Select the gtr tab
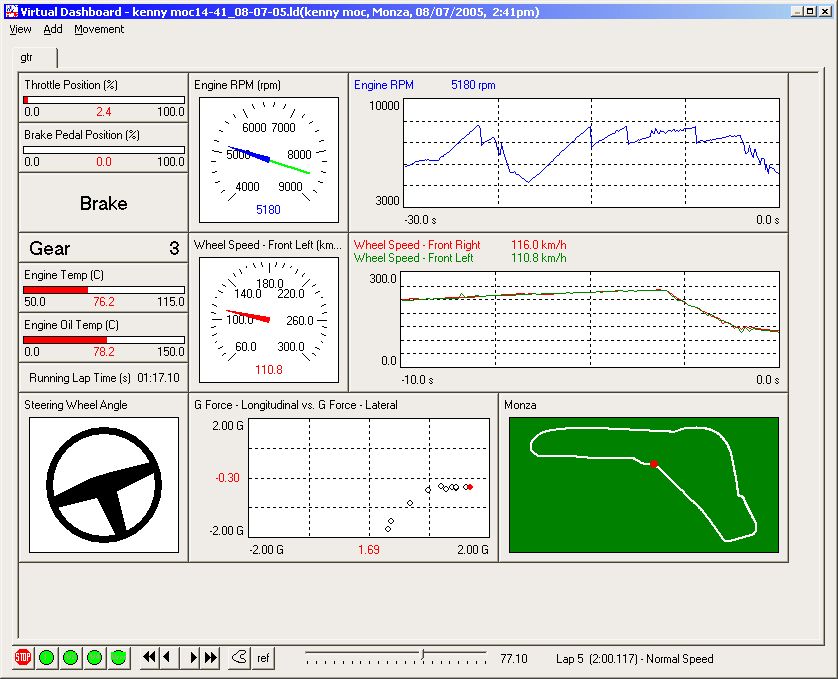This screenshot has height=679, width=838. tap(27, 58)
